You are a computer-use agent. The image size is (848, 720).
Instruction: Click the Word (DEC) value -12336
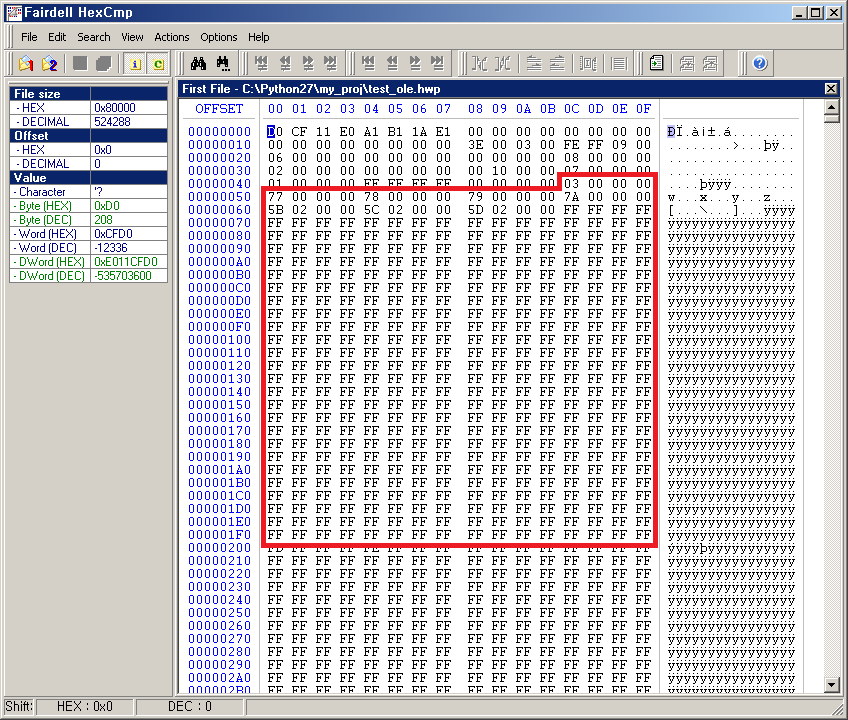[x=129, y=248]
